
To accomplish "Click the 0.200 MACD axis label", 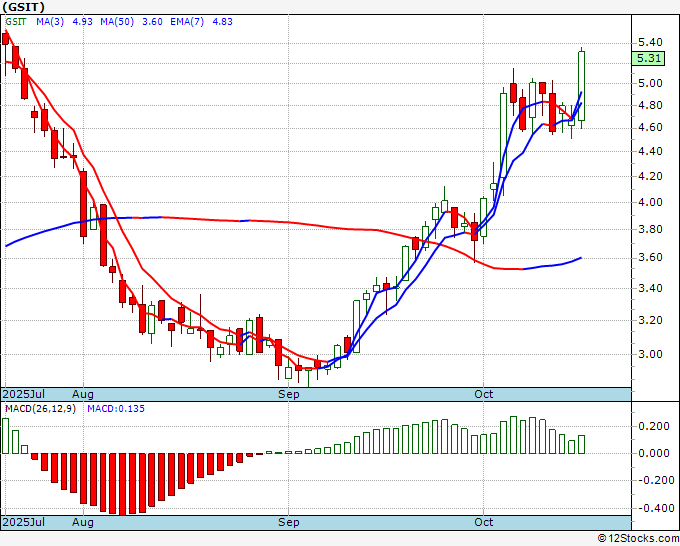I will [x=654, y=426].
